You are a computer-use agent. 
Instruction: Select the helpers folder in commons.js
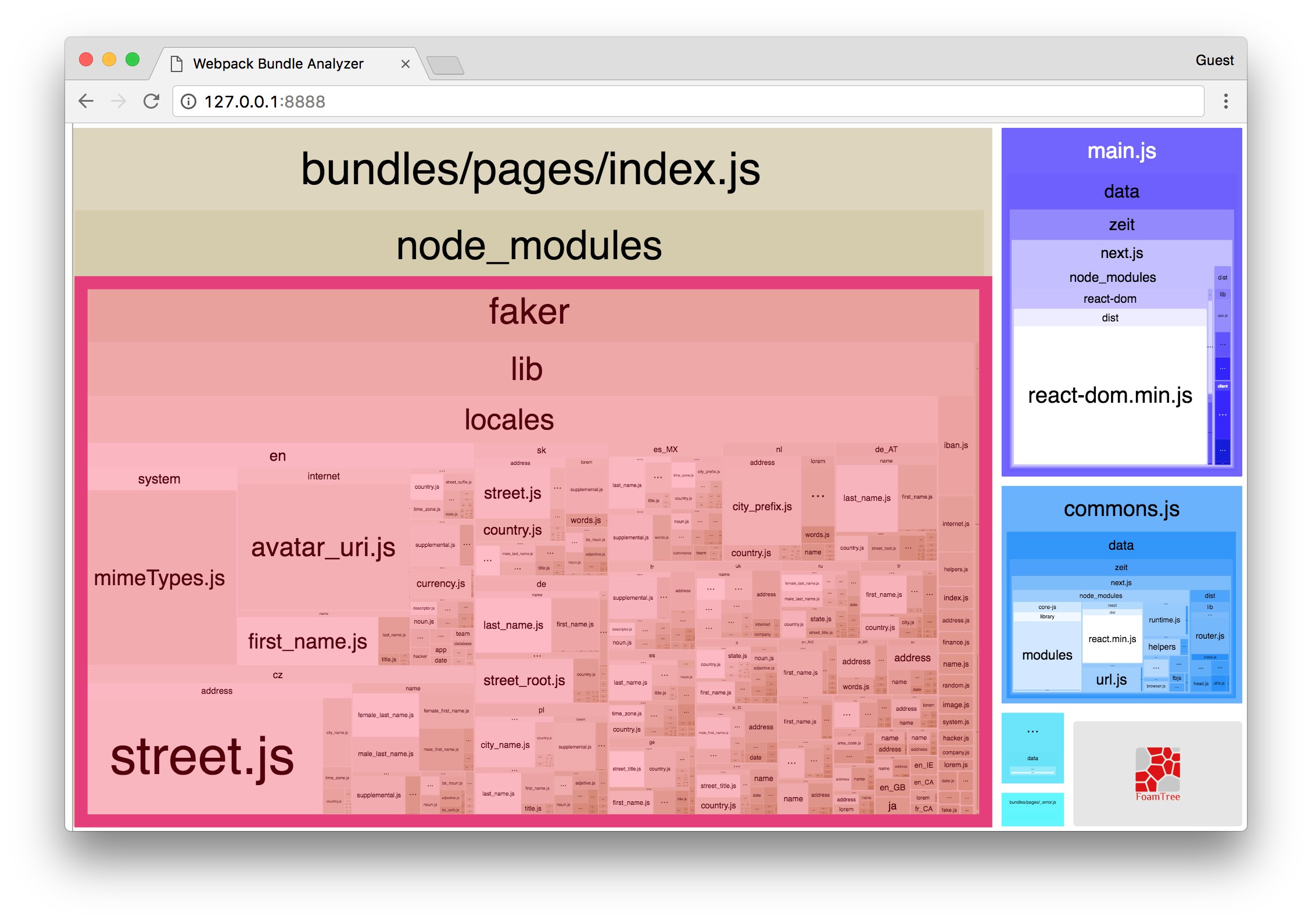point(1162,647)
